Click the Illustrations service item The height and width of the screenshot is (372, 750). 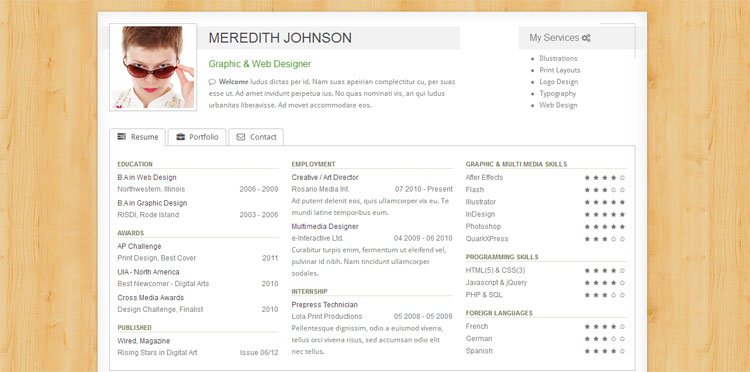point(558,58)
